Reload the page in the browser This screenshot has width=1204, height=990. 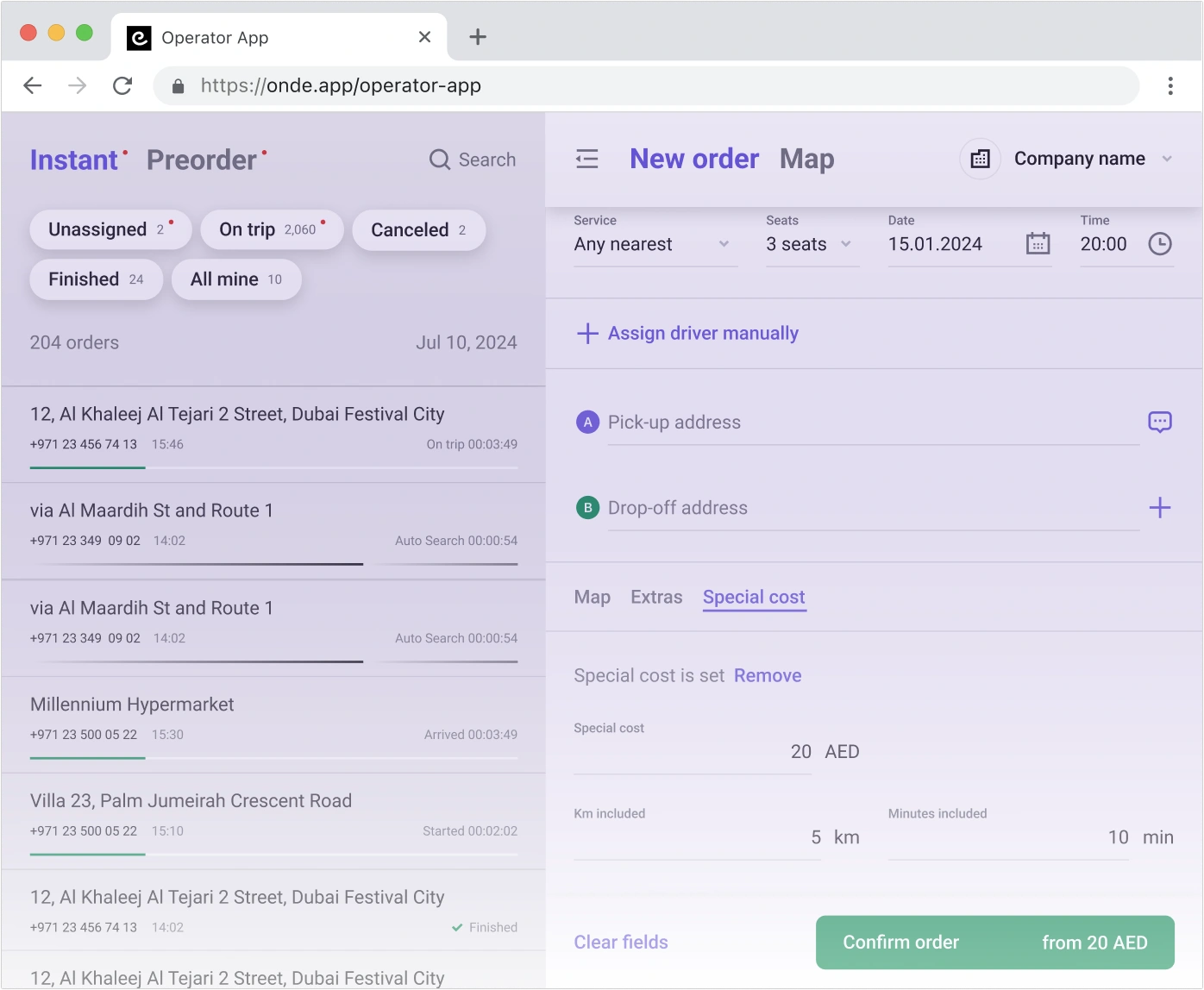(122, 85)
